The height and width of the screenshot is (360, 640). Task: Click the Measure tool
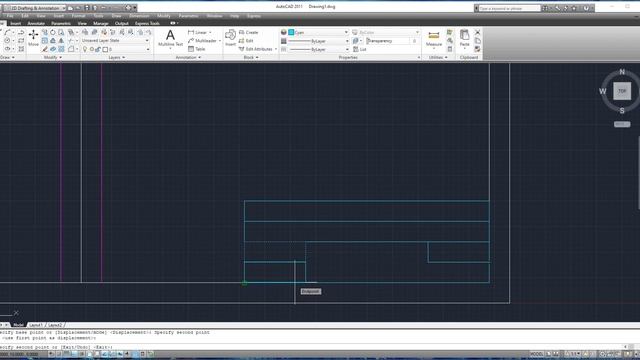click(x=433, y=39)
